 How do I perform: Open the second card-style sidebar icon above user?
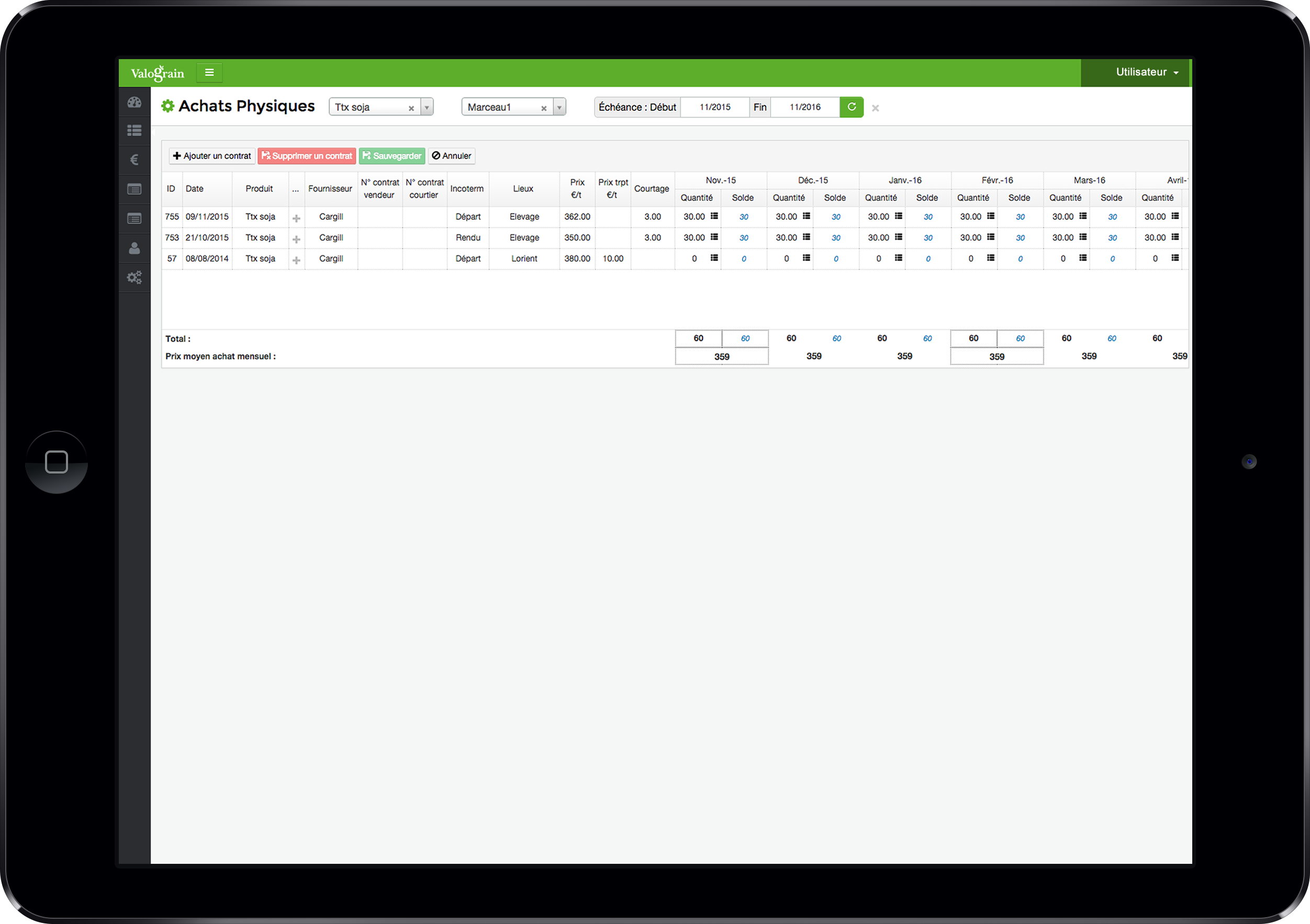coord(135,219)
